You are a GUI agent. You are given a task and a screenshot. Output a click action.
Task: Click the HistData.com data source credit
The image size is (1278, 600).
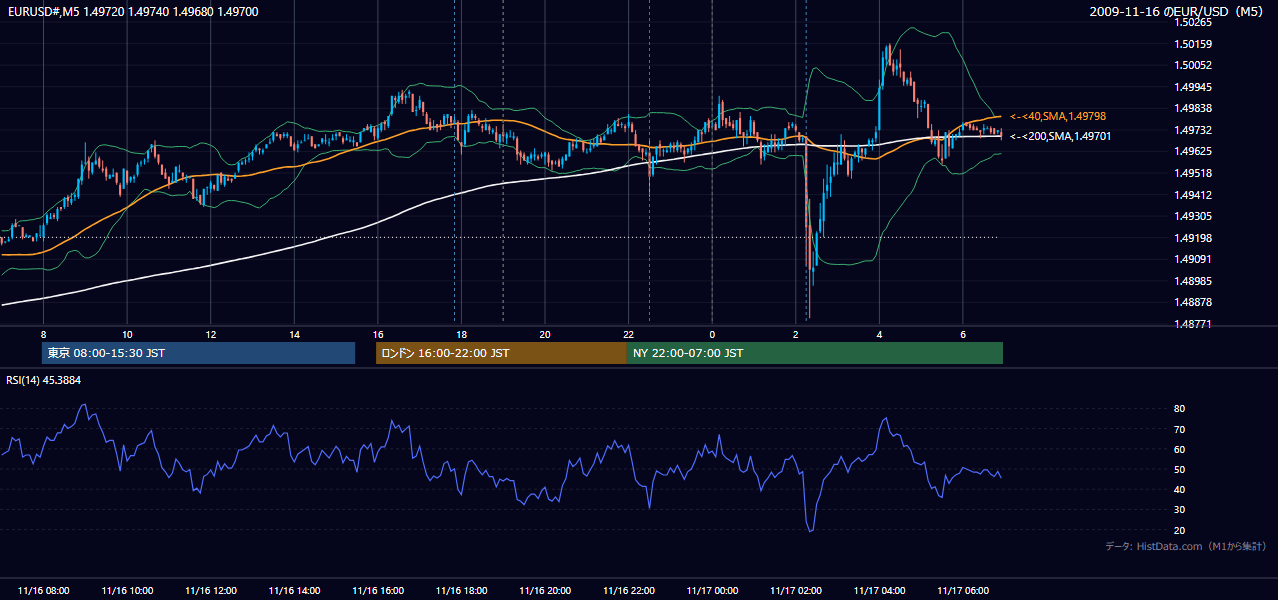1186,546
